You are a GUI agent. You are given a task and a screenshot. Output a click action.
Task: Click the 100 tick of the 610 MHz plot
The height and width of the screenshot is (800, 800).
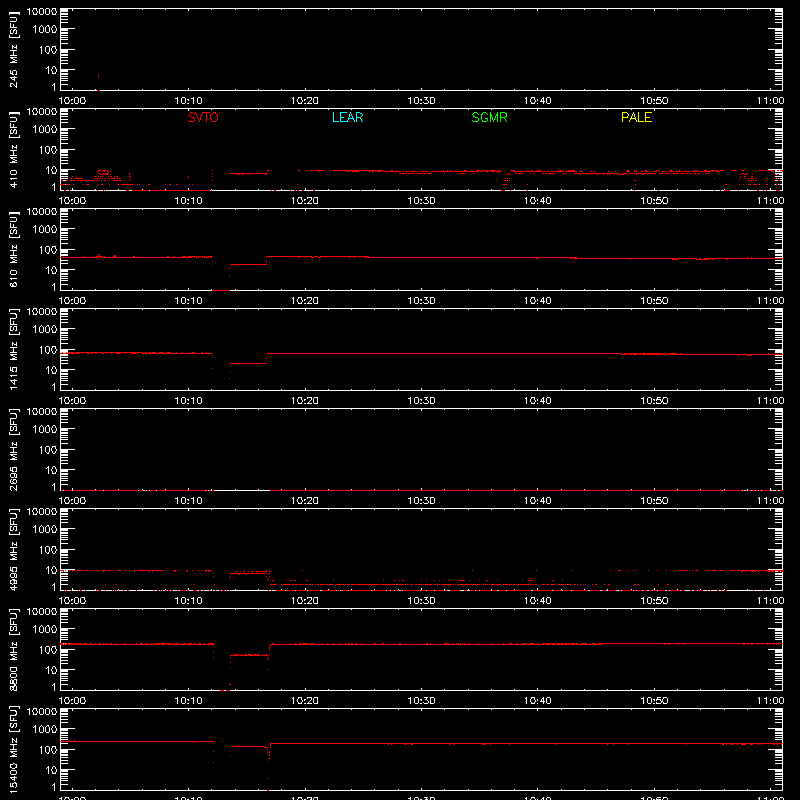48,250
